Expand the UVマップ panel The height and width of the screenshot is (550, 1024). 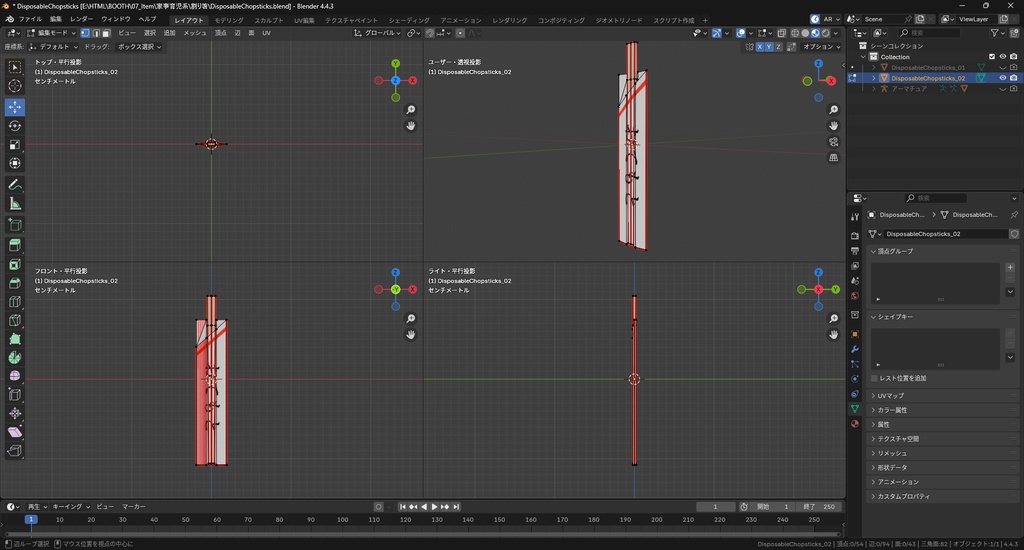point(940,396)
